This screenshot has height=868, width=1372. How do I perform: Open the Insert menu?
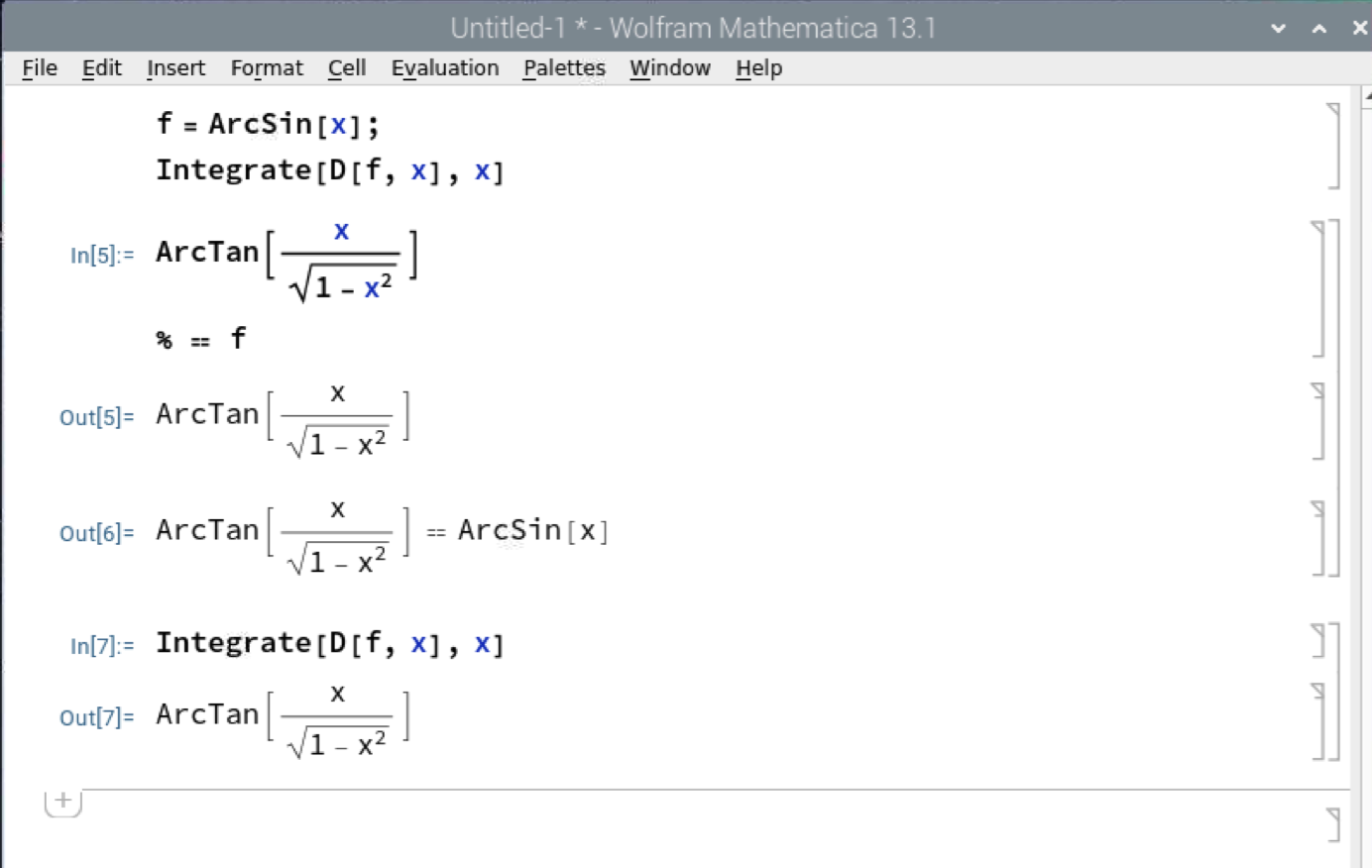[175, 68]
